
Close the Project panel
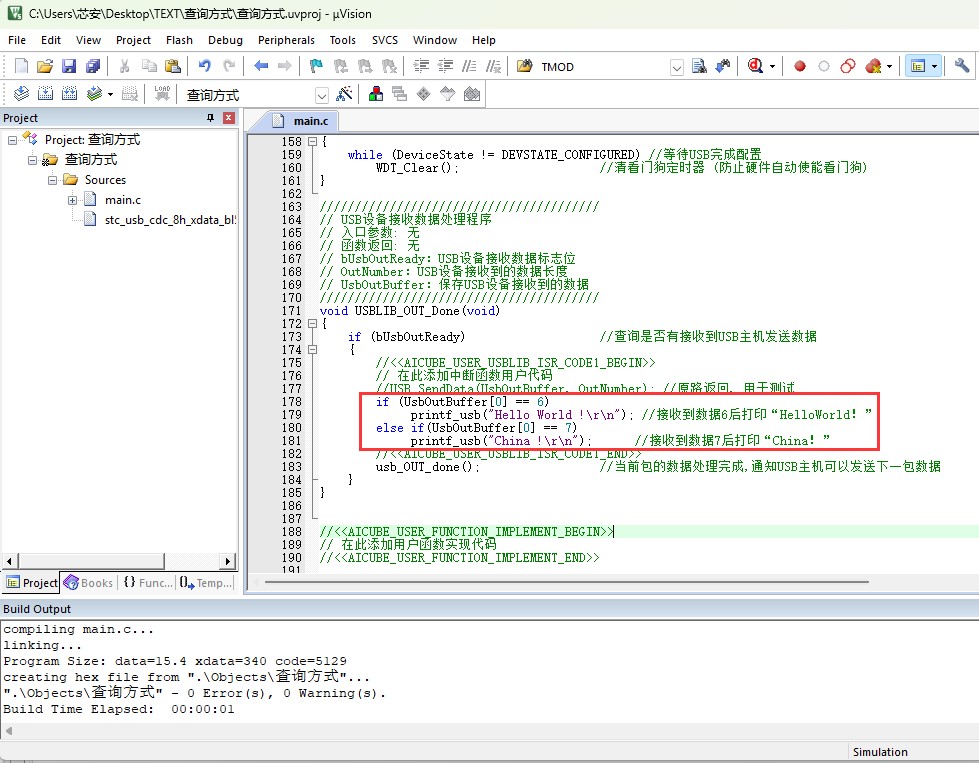click(229, 117)
